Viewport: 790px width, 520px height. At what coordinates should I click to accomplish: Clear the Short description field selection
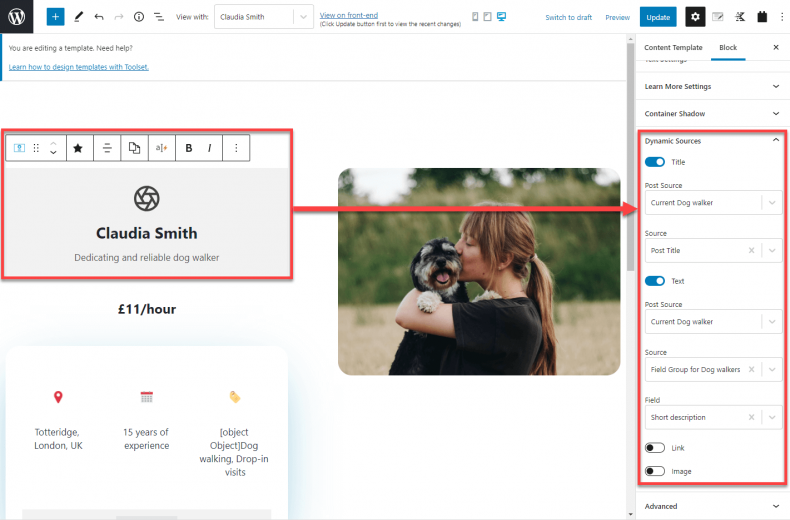pos(751,417)
